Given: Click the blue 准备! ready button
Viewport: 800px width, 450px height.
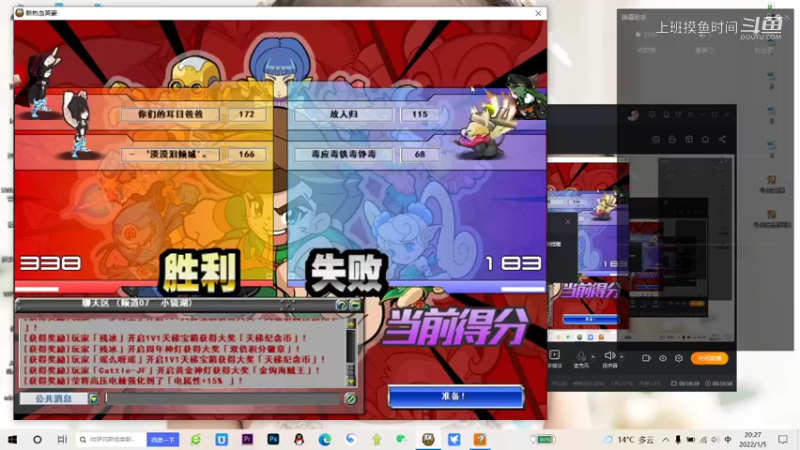Looking at the screenshot, I should coord(456,396).
